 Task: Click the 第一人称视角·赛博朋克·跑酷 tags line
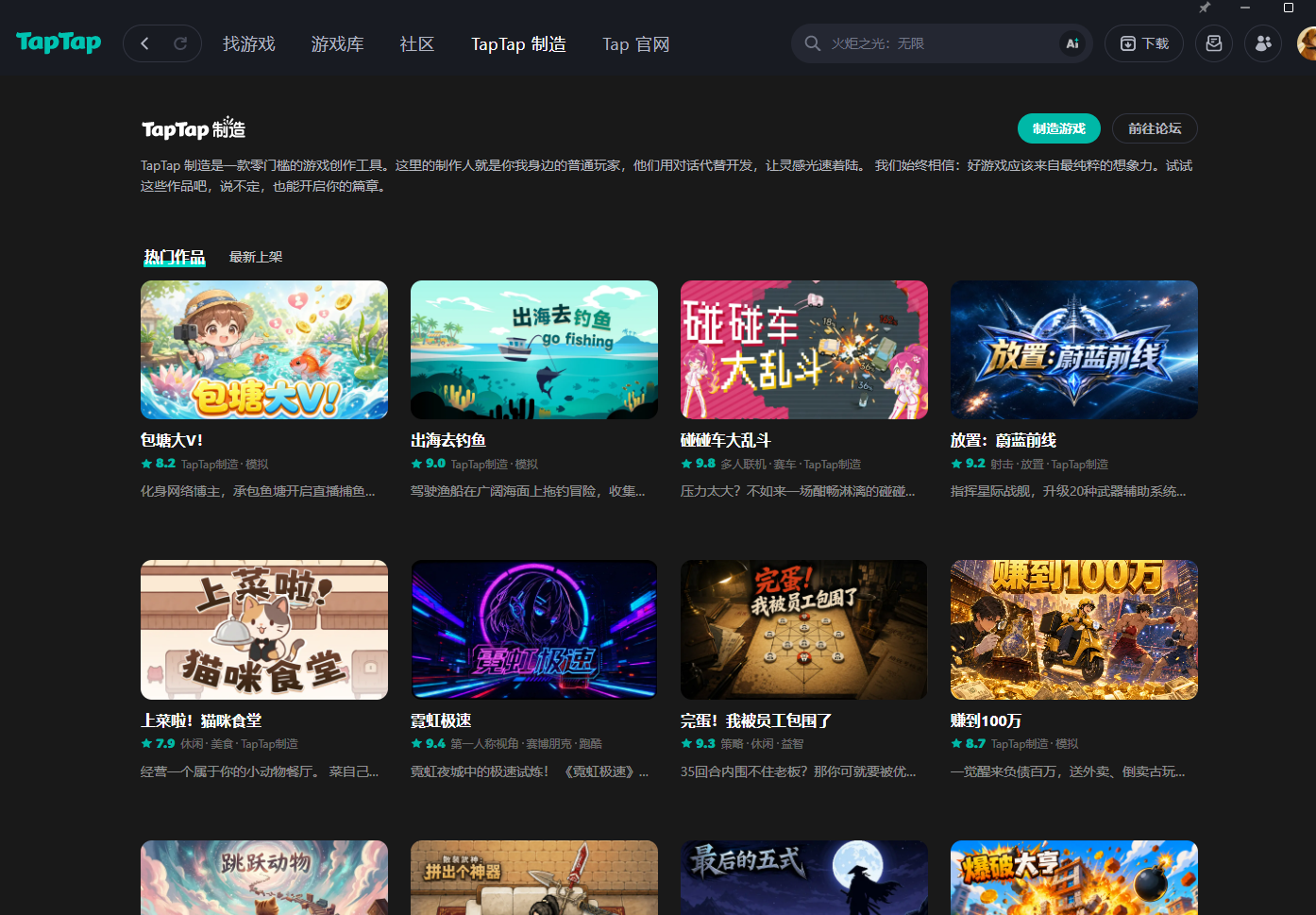click(x=526, y=744)
